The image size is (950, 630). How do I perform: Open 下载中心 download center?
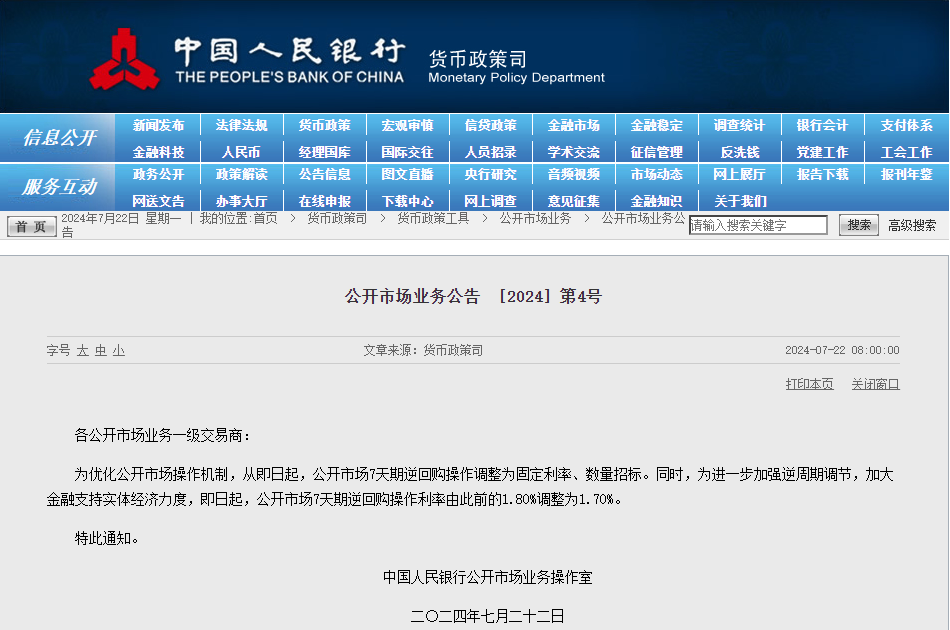pos(407,201)
